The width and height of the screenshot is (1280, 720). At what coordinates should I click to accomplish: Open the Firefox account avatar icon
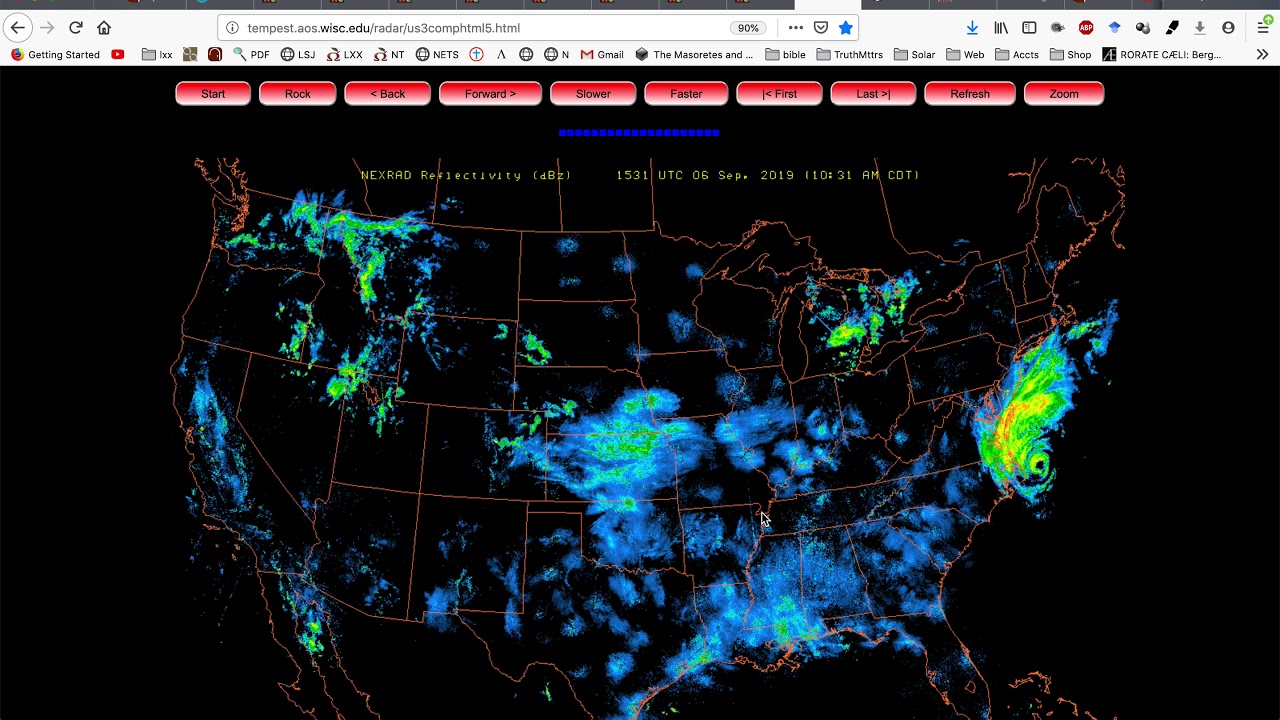tap(1228, 28)
